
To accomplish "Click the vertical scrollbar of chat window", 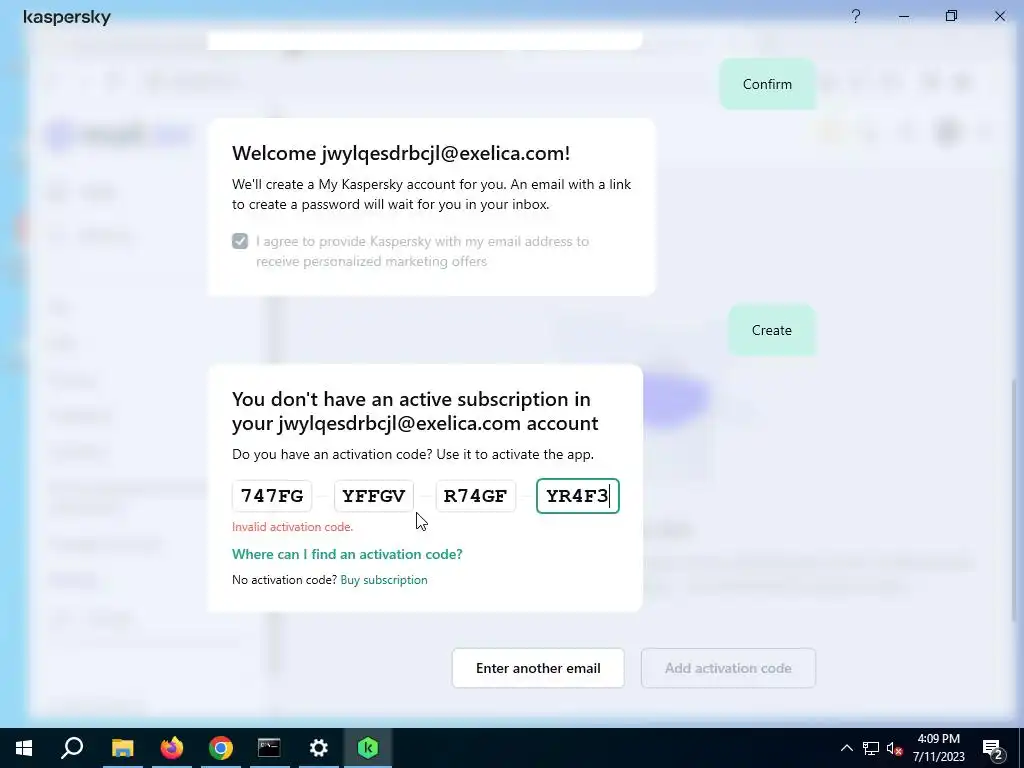I will point(1014,500).
